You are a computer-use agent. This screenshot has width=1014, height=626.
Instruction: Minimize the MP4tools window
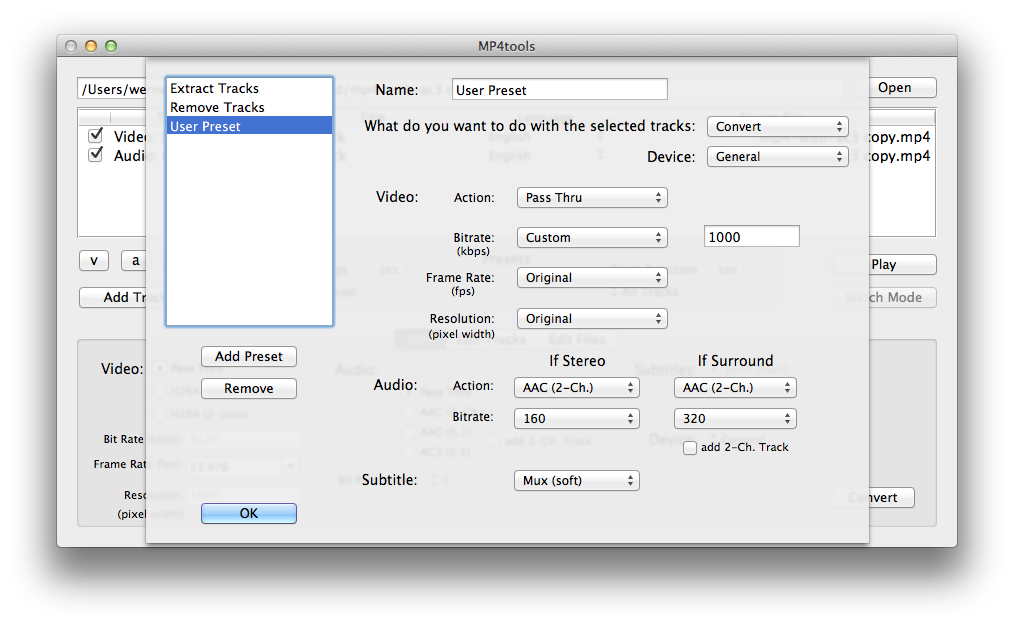[91, 46]
